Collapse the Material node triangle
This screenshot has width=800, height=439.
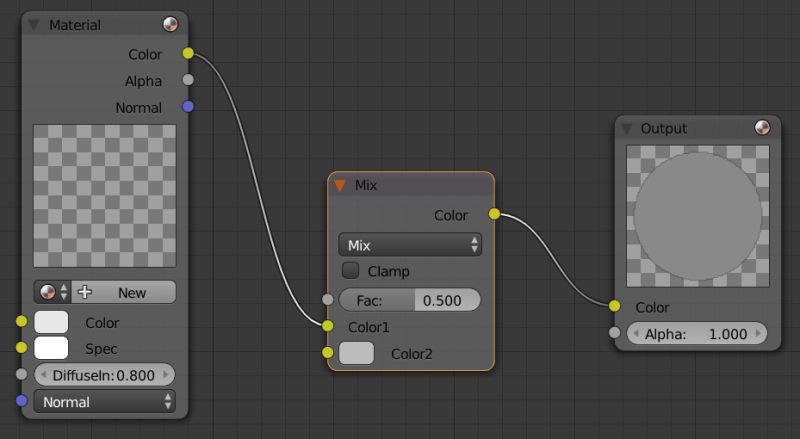pyautogui.click(x=34, y=25)
